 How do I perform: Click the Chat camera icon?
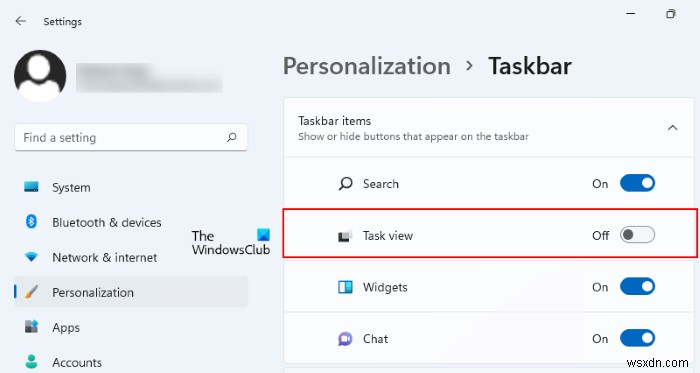[345, 339]
